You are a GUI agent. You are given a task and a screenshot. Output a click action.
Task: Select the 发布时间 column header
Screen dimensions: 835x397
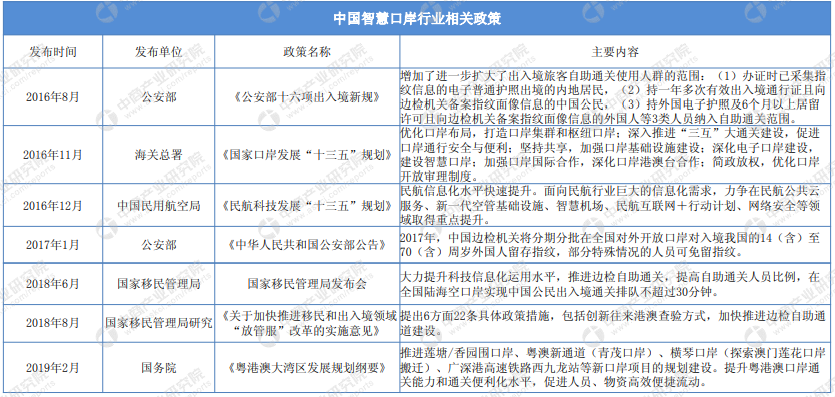tap(53, 52)
